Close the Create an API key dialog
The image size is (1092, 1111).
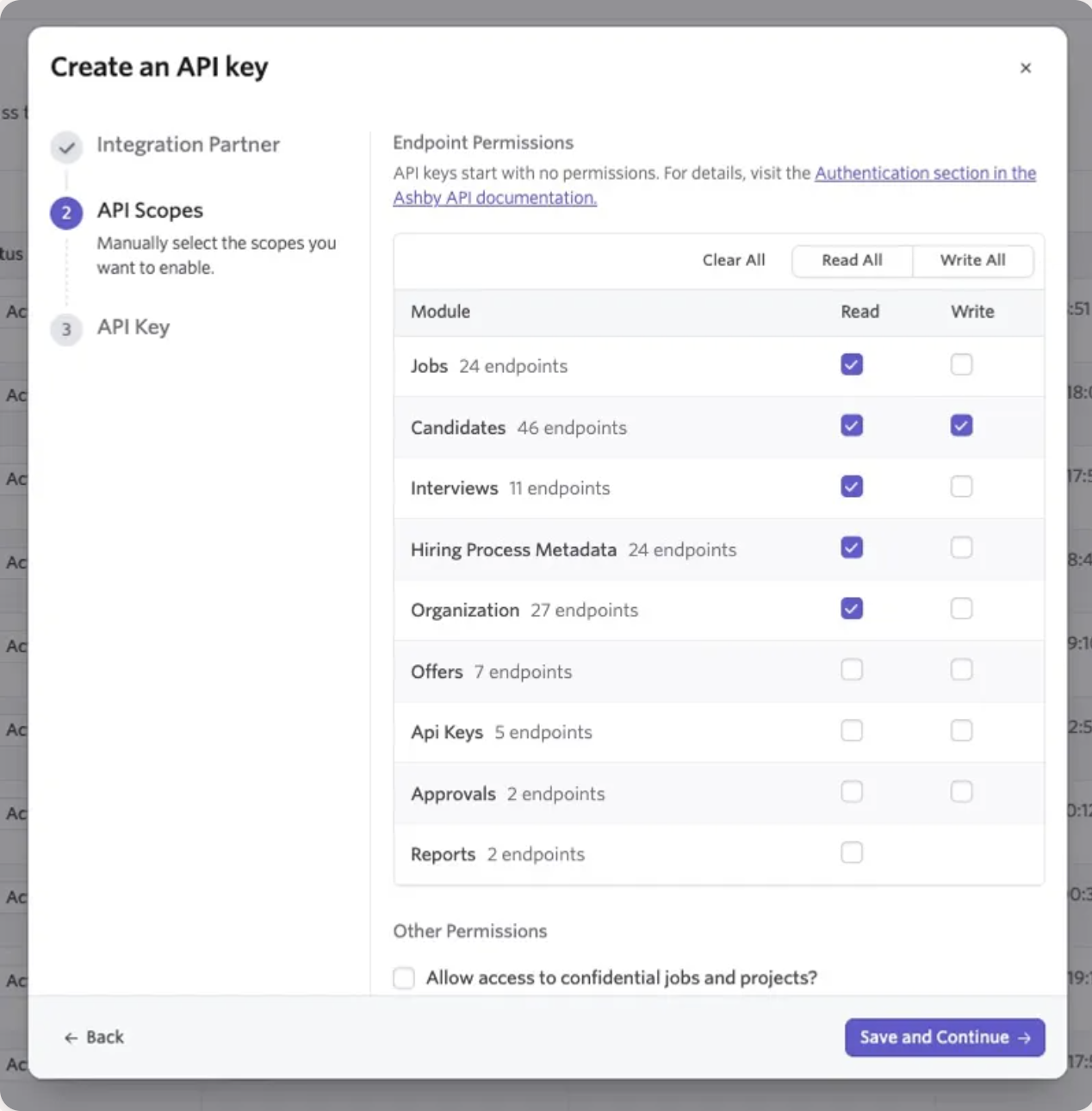(1025, 68)
